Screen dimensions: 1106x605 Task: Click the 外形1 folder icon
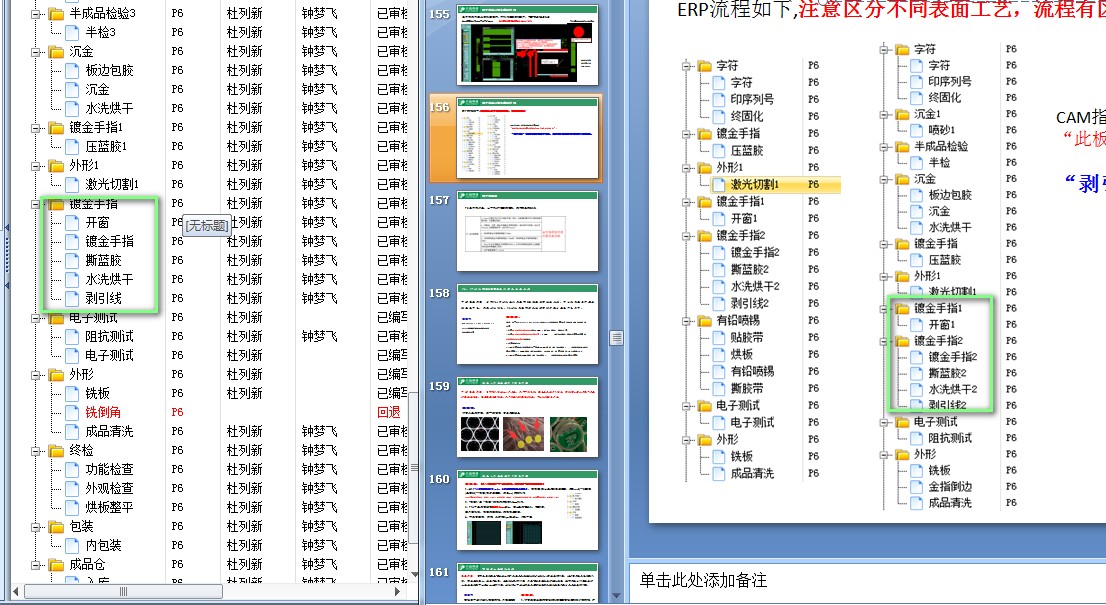56,166
